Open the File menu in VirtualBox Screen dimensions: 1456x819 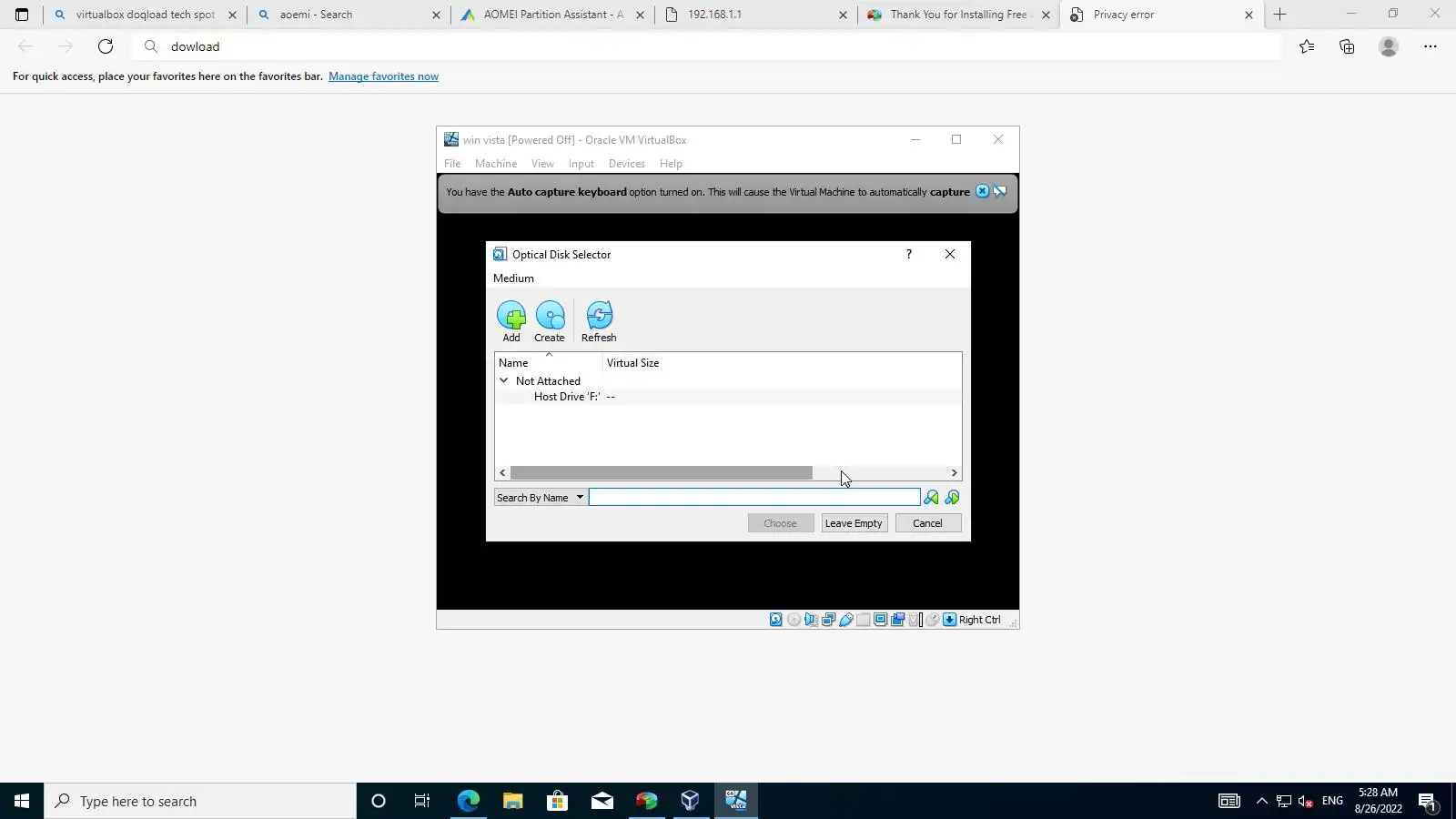coord(452,164)
